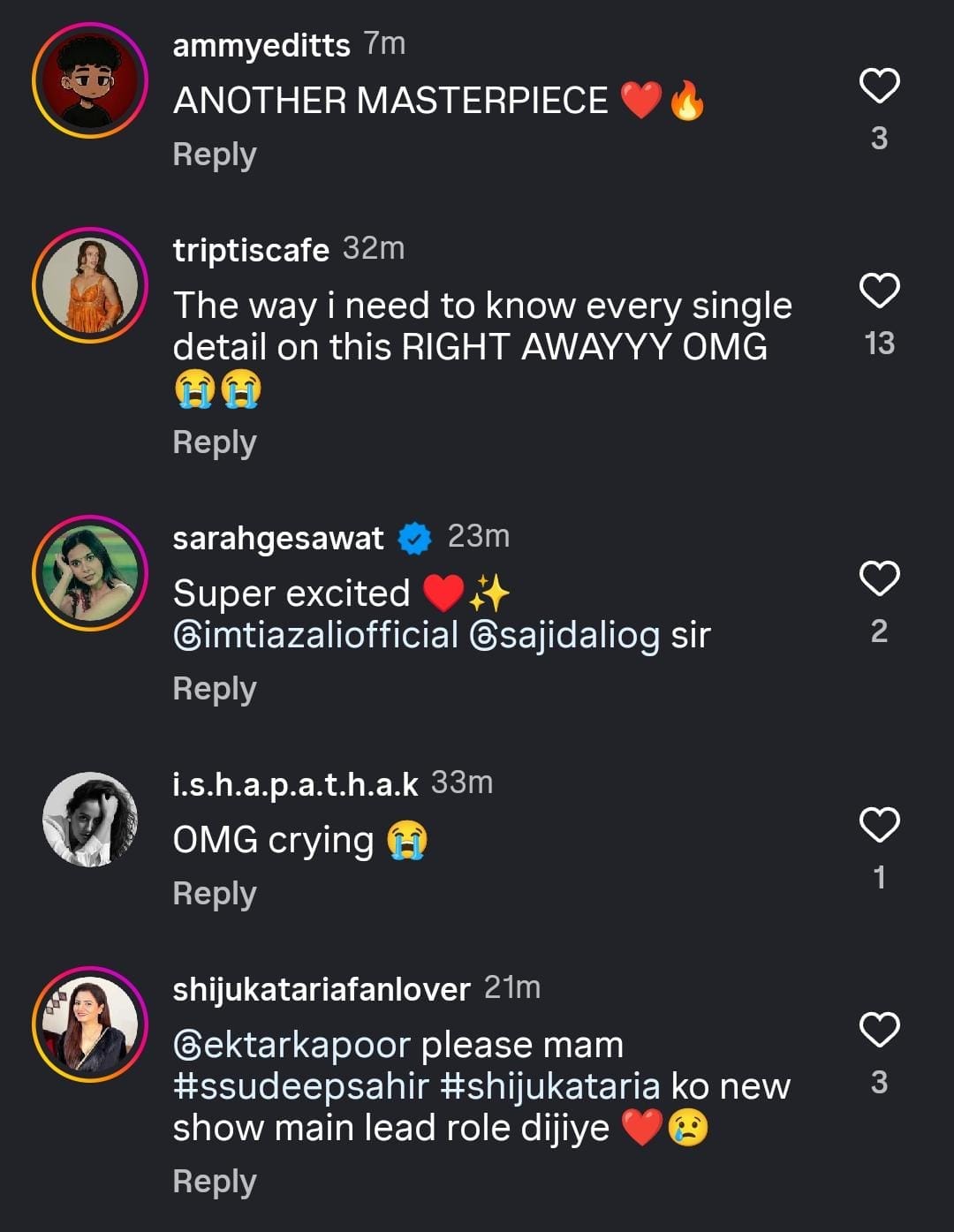Reply to triptiscafe's comment
954x1232 pixels.
pyautogui.click(x=215, y=442)
